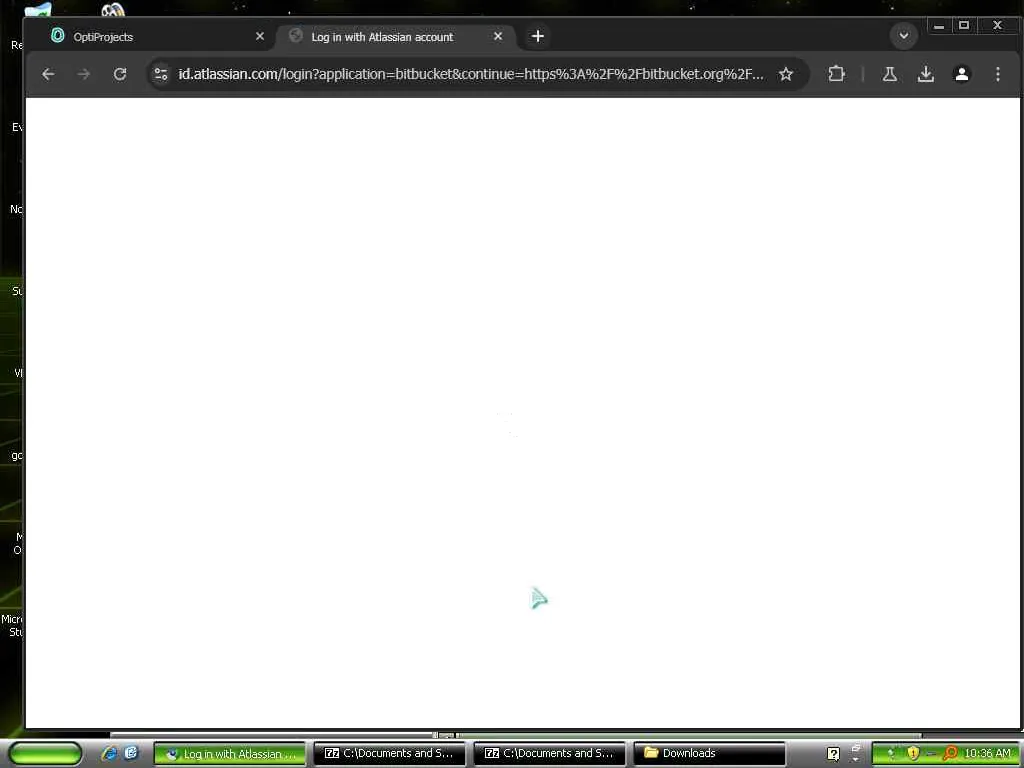Switch to first C:\Documents and S... taskbar window
This screenshot has width=1024, height=768.
(x=389, y=754)
